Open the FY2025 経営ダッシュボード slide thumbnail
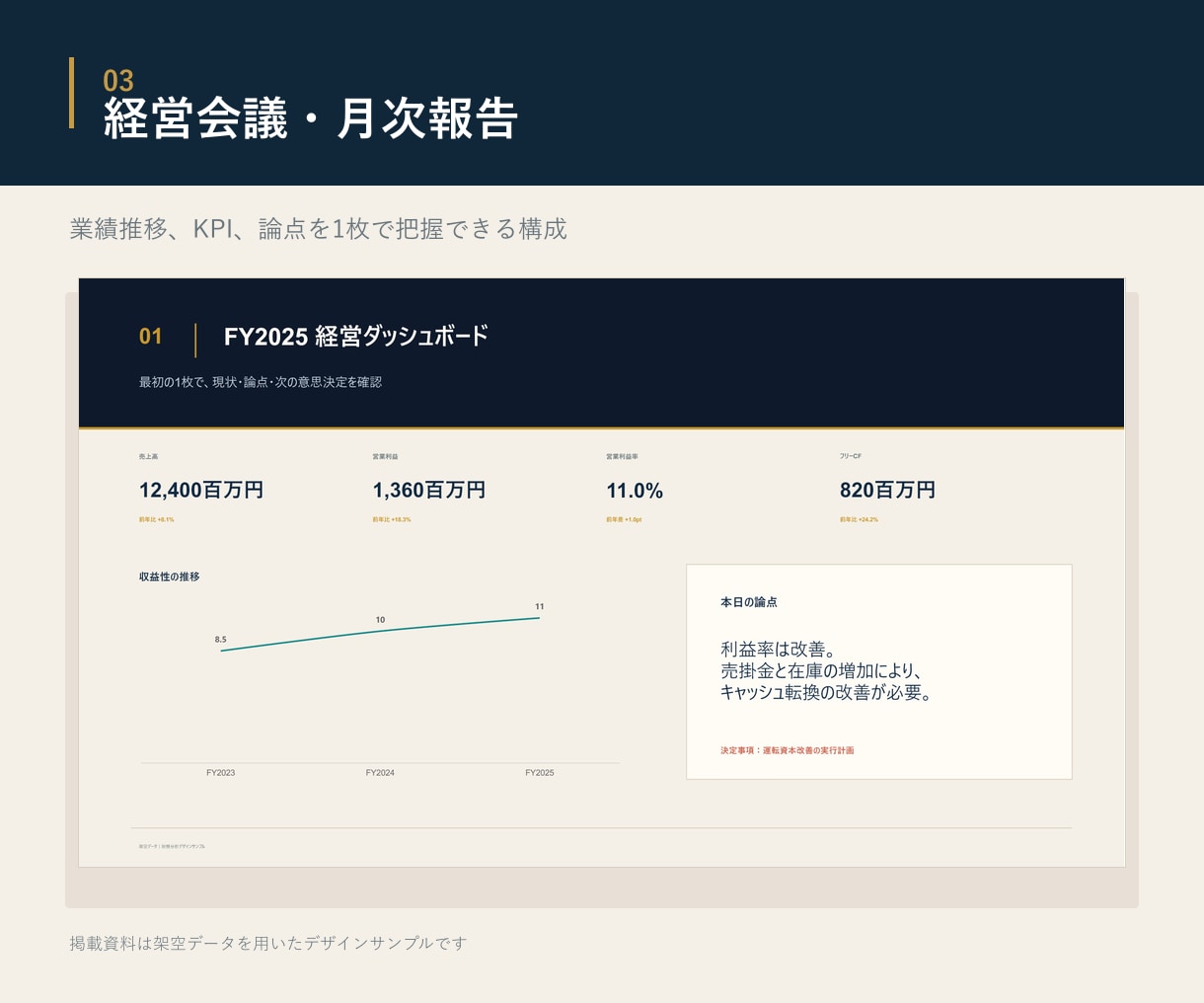 click(x=602, y=573)
